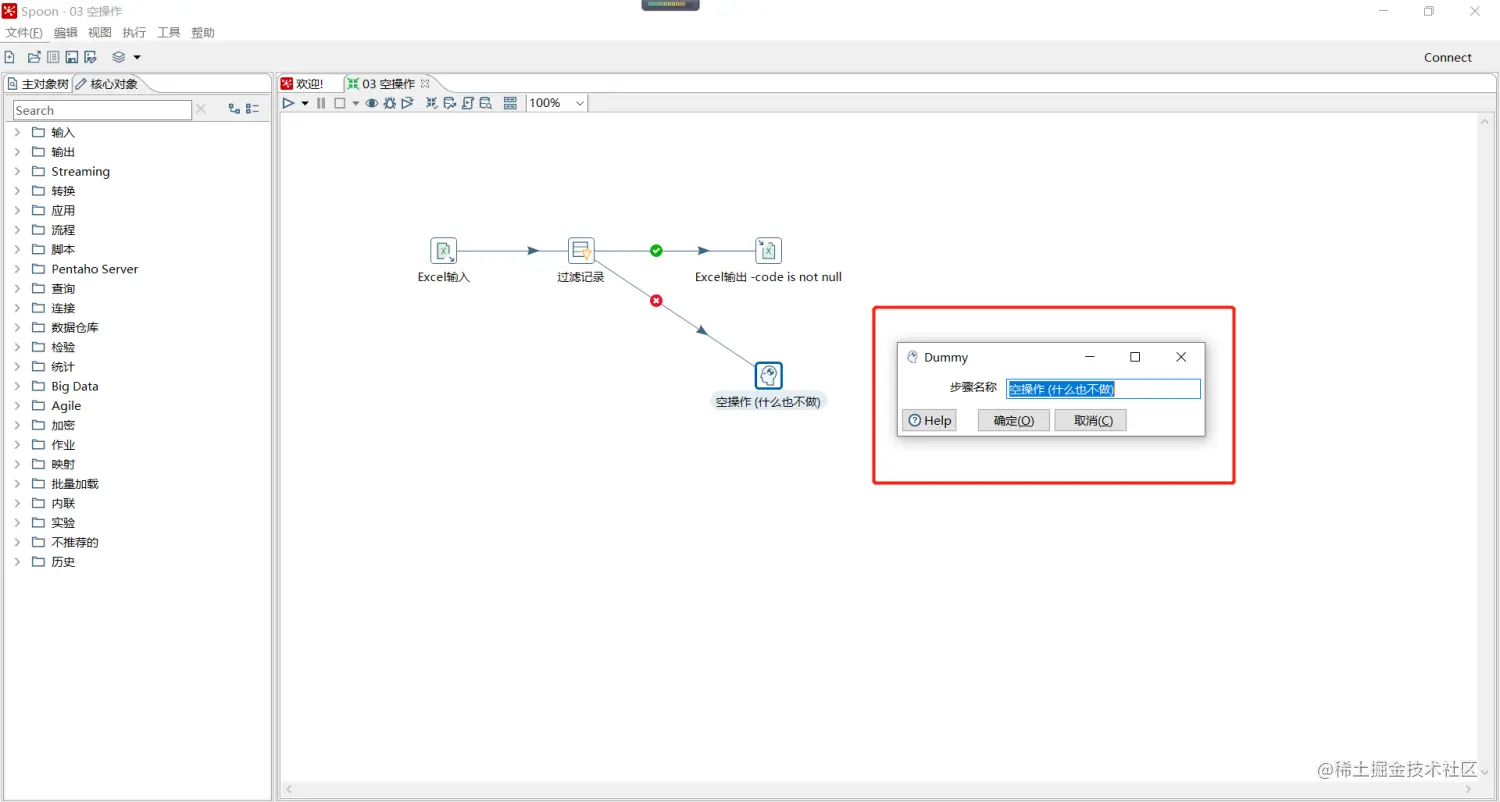The height and width of the screenshot is (802, 1500).
Task: Open the 文件(F) menu
Action: pyautogui.click(x=24, y=33)
